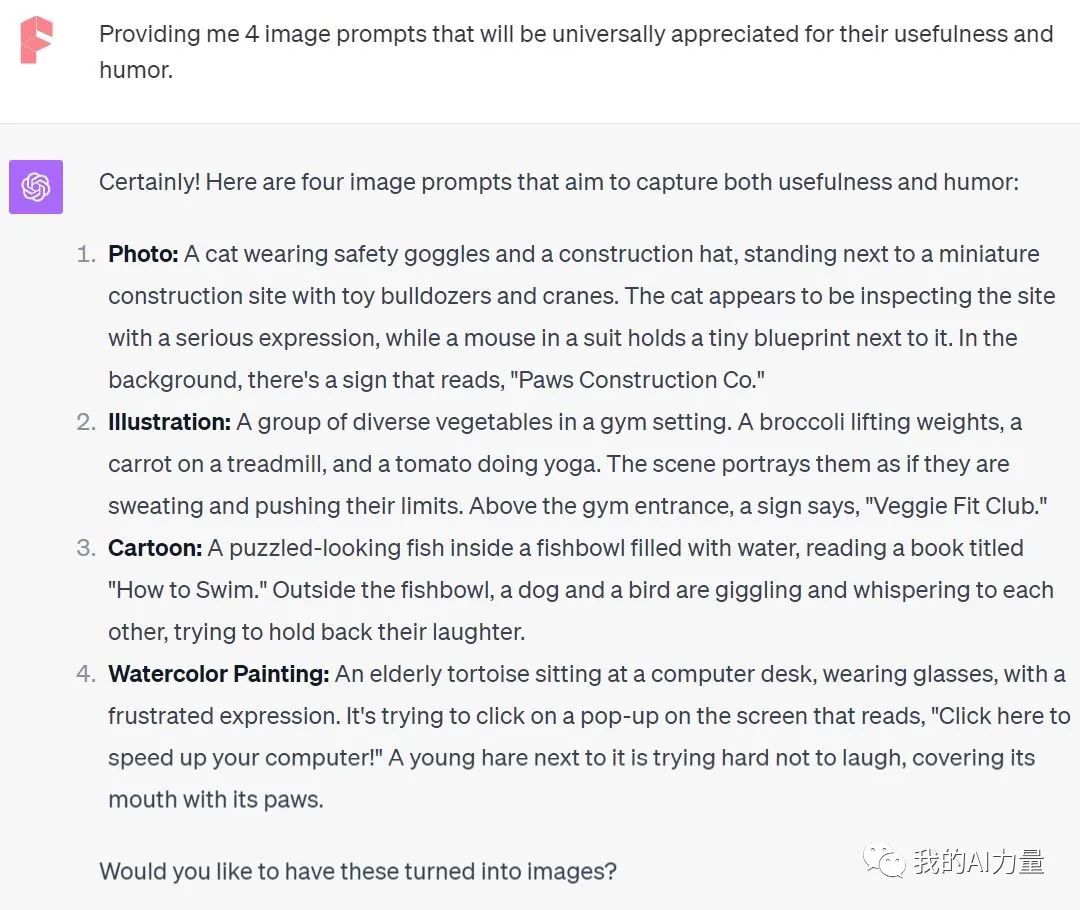The width and height of the screenshot is (1080, 910).
Task: Click list number 2 marker
Action: (x=86, y=422)
